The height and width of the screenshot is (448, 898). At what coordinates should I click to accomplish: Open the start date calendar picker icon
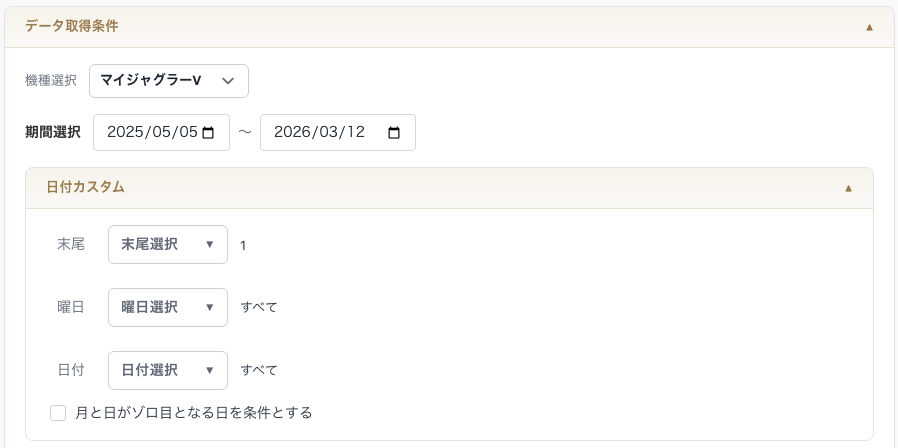pyautogui.click(x=208, y=133)
